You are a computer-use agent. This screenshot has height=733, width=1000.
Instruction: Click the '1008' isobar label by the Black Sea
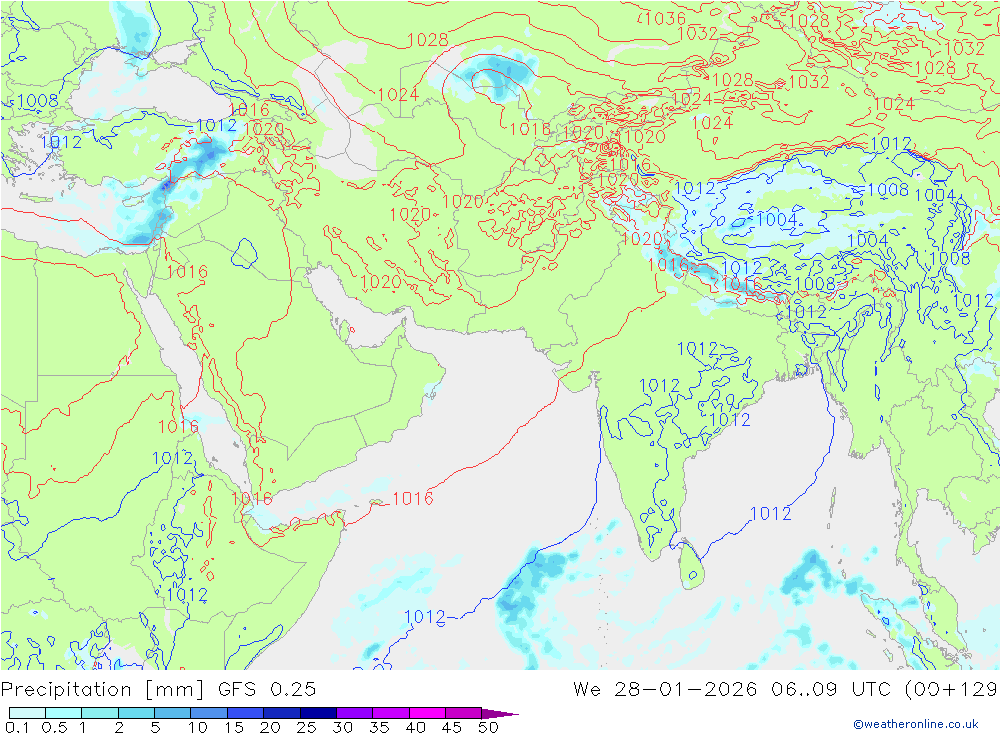pos(38,101)
